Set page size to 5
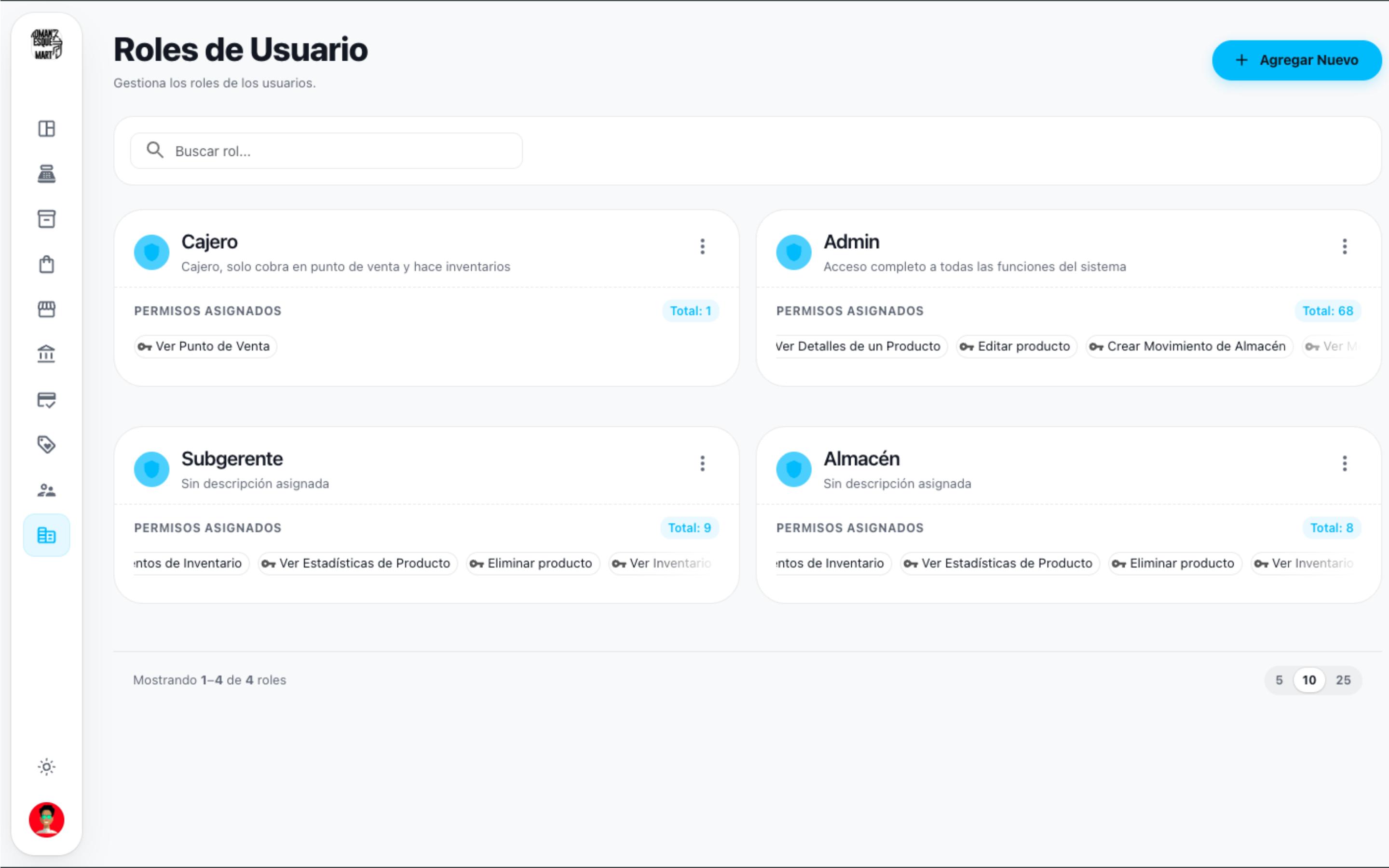This screenshot has height=868, width=1389. click(1279, 680)
